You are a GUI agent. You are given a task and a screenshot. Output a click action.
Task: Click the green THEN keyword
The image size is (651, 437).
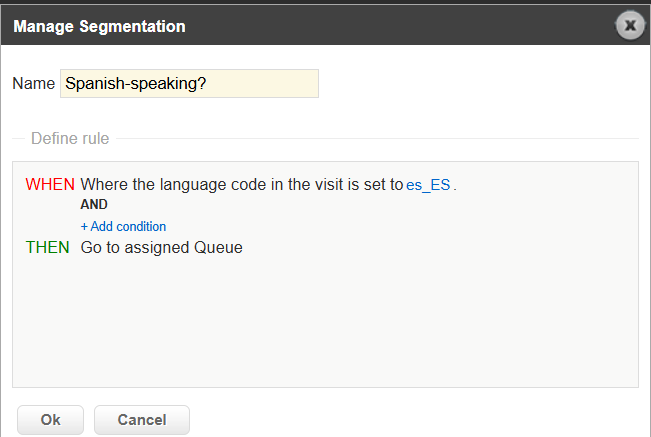tap(48, 247)
